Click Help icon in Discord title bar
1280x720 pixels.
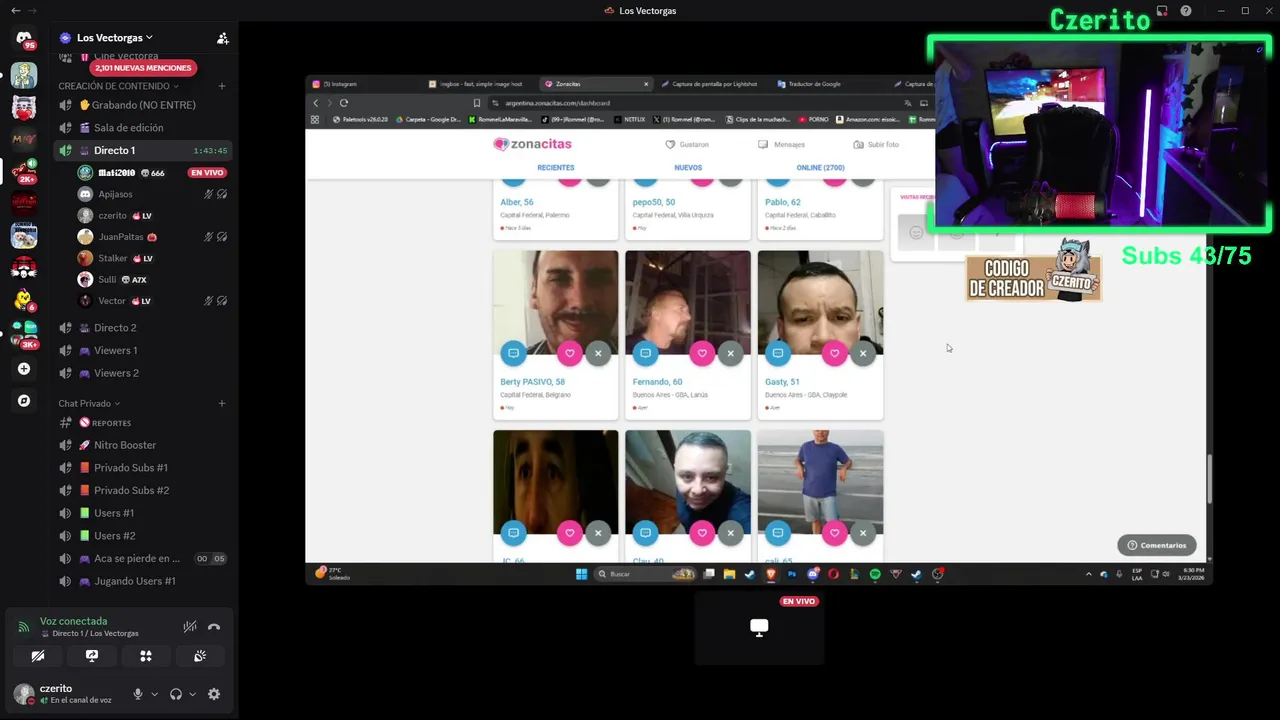1186,11
